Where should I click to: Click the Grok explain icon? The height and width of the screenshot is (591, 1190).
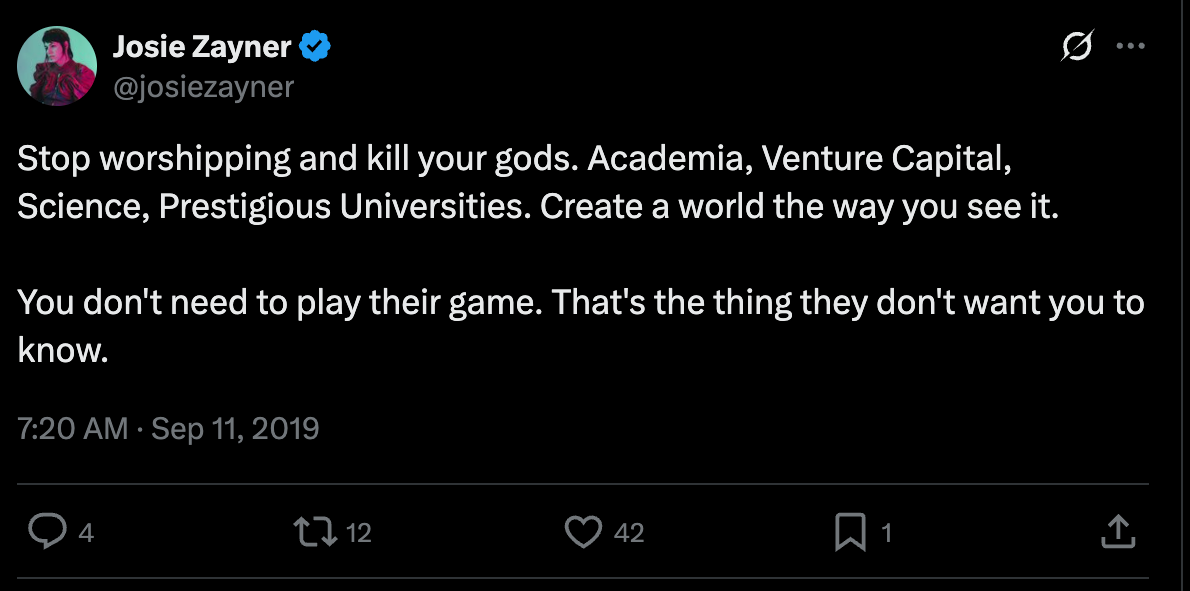click(1079, 47)
